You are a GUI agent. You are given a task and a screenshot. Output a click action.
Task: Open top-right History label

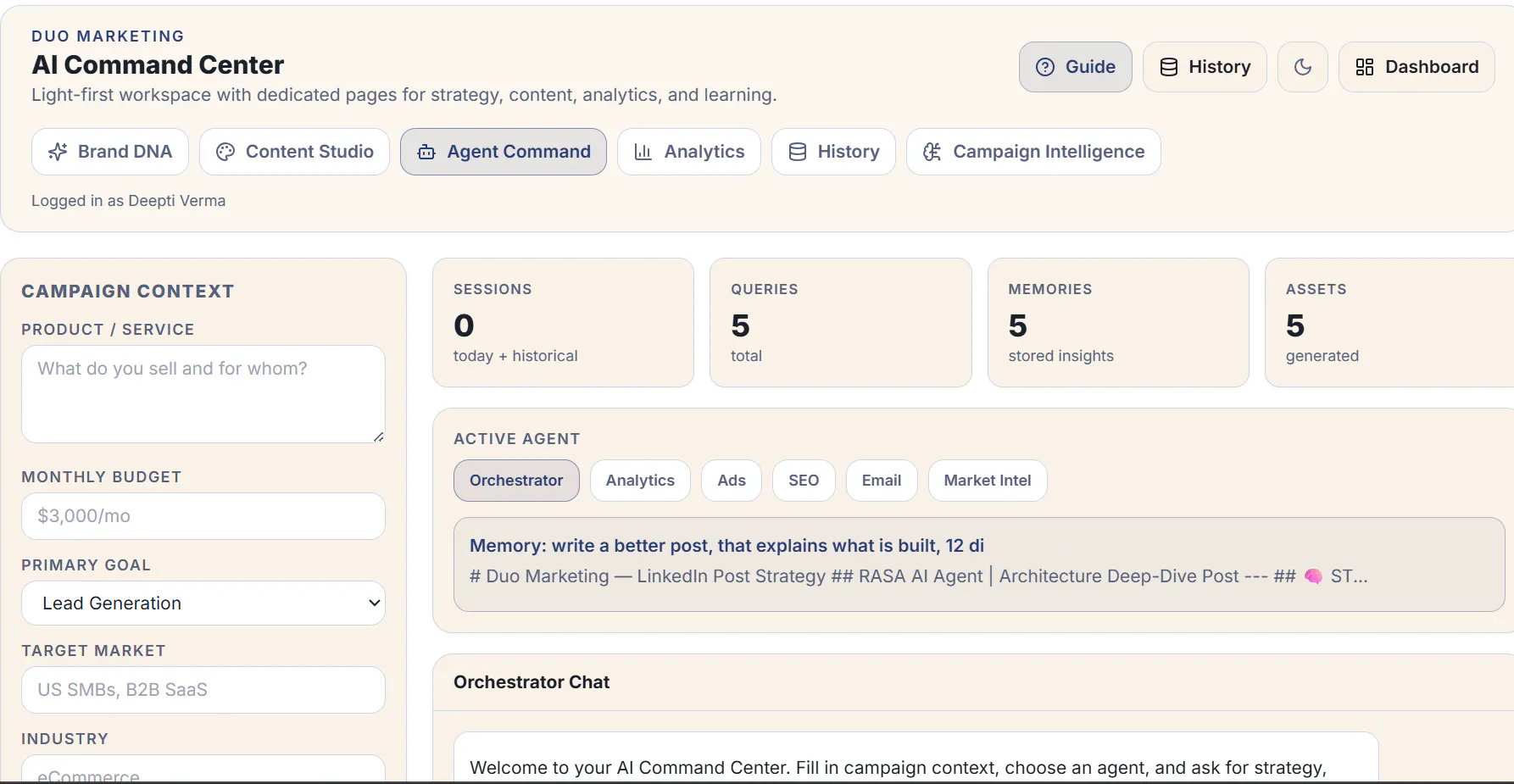tap(1220, 67)
